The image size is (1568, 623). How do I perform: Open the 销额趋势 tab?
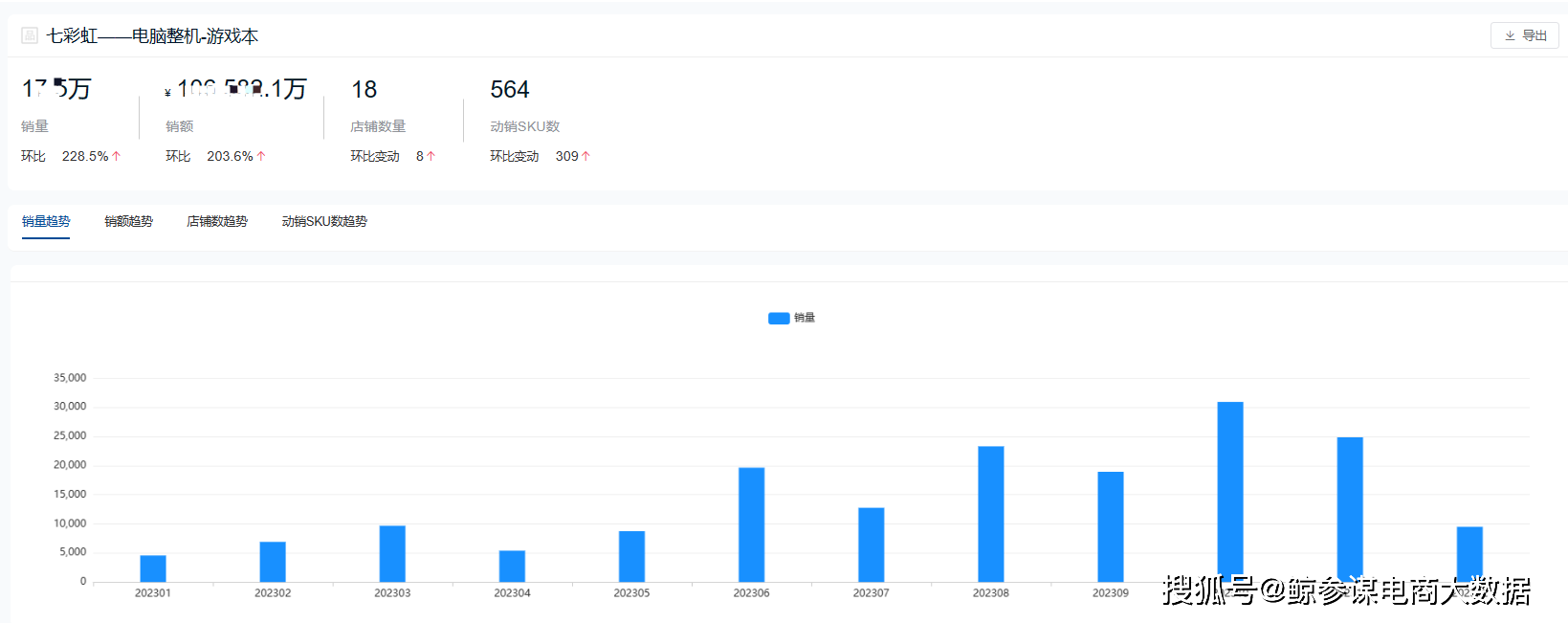pyautogui.click(x=128, y=221)
